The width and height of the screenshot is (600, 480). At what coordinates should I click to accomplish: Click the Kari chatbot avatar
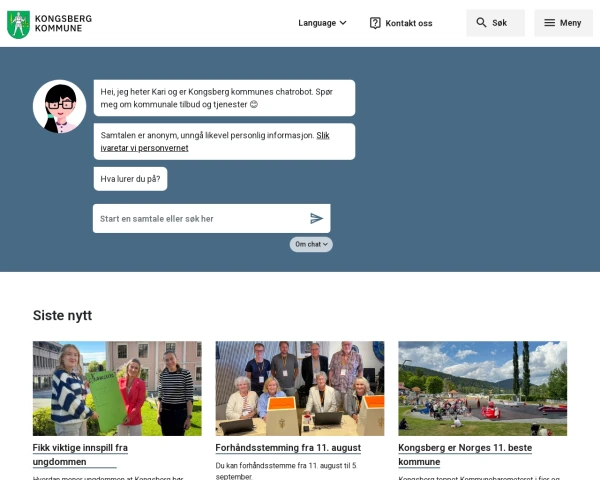pos(59,106)
